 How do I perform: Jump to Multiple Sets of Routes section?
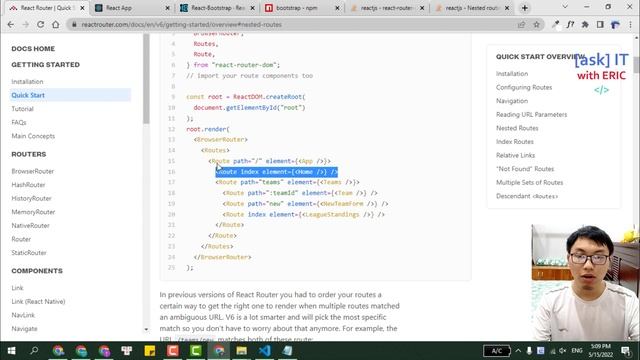tap(529, 182)
